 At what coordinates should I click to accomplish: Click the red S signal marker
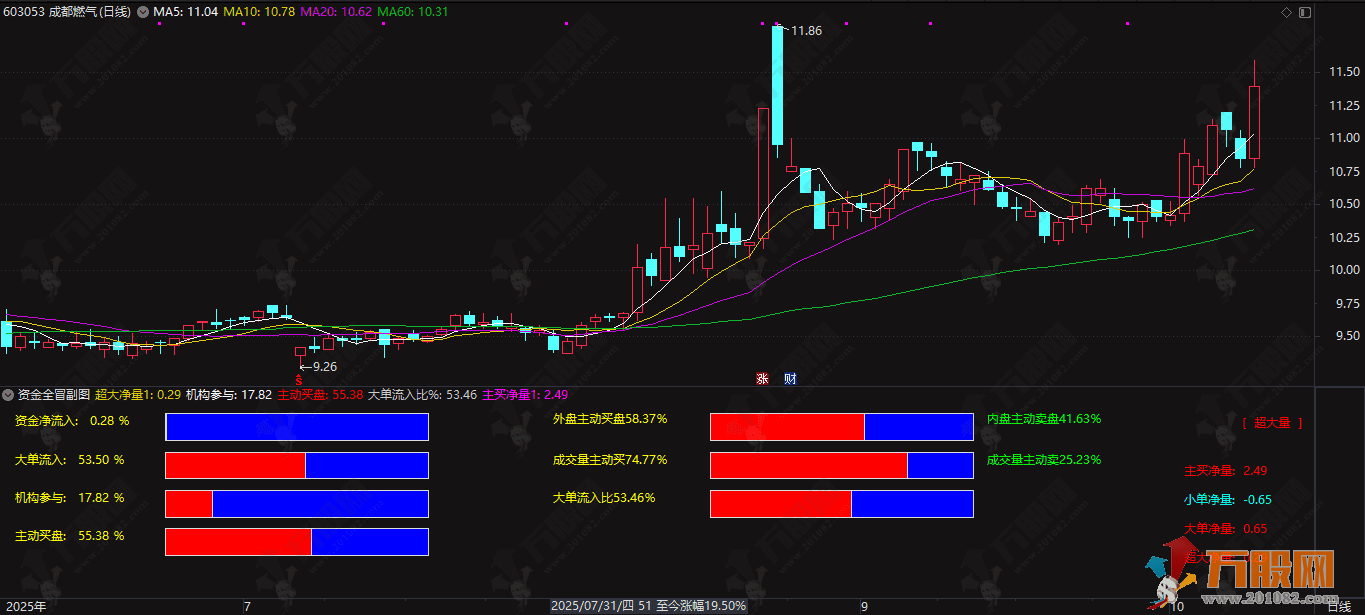coord(297,379)
